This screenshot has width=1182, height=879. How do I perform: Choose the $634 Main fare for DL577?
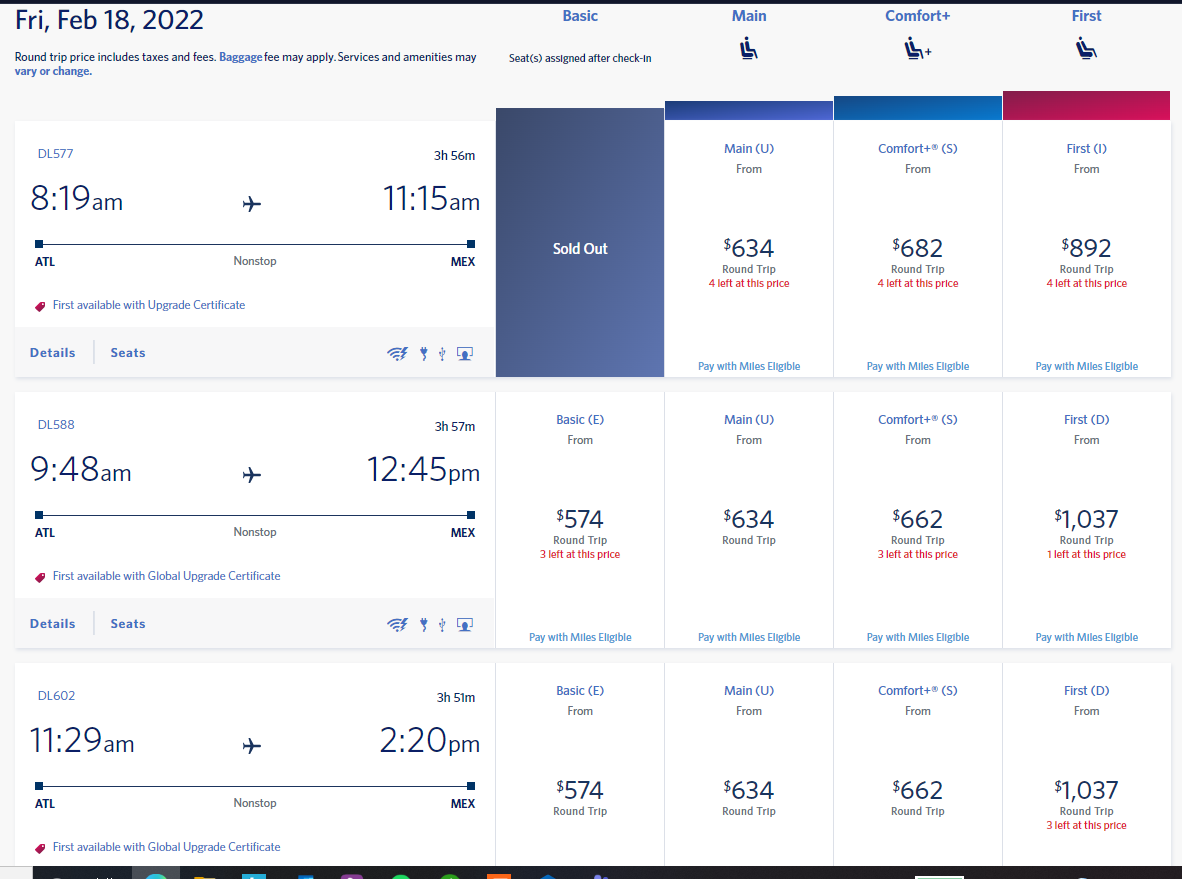coord(749,248)
